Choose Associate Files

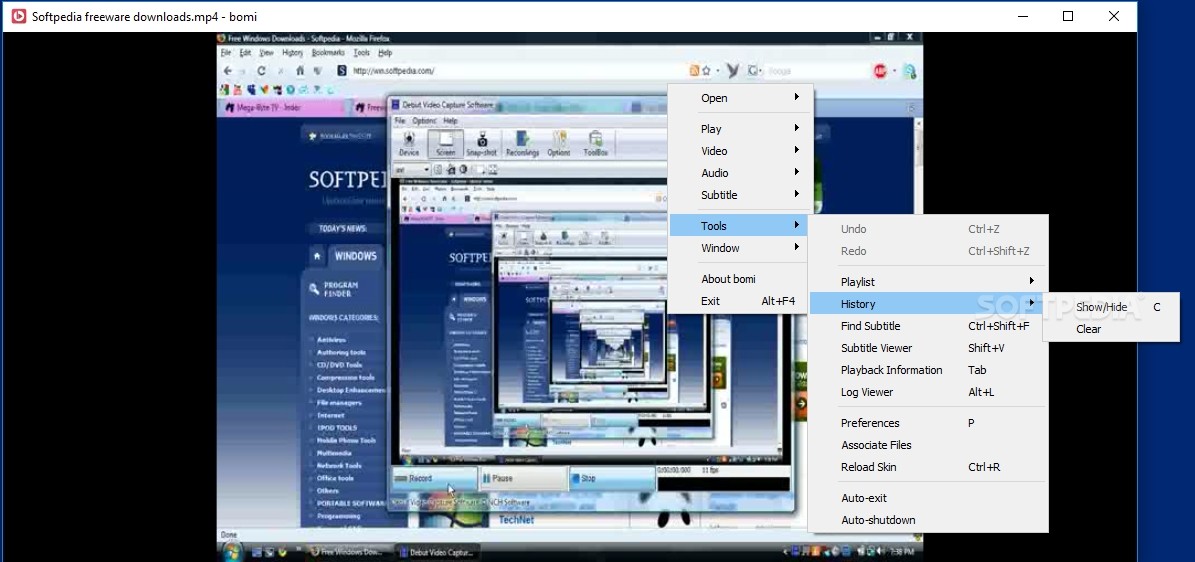coord(928,445)
